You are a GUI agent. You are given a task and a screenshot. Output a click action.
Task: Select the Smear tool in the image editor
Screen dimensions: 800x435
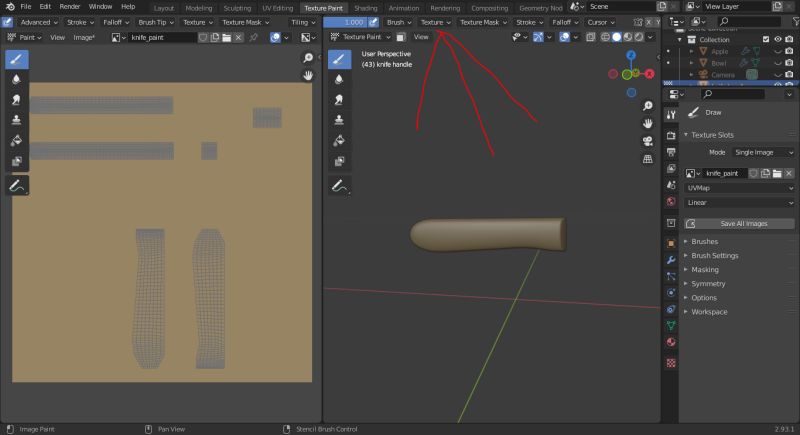point(16,100)
